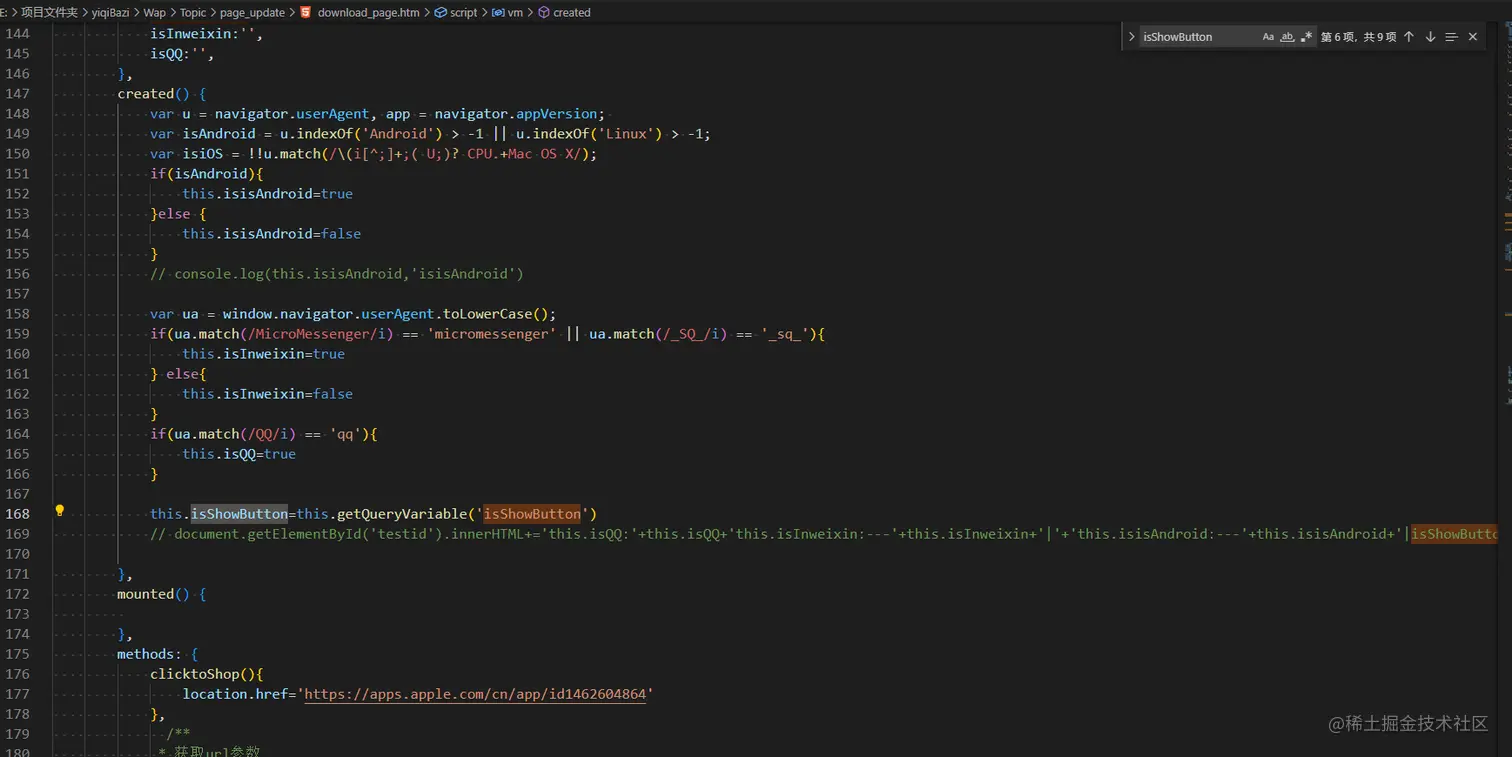Viewport: 1512px width, 757px height.
Task: Click the HTML5 file icon in breadcrumbs
Action: point(305,13)
